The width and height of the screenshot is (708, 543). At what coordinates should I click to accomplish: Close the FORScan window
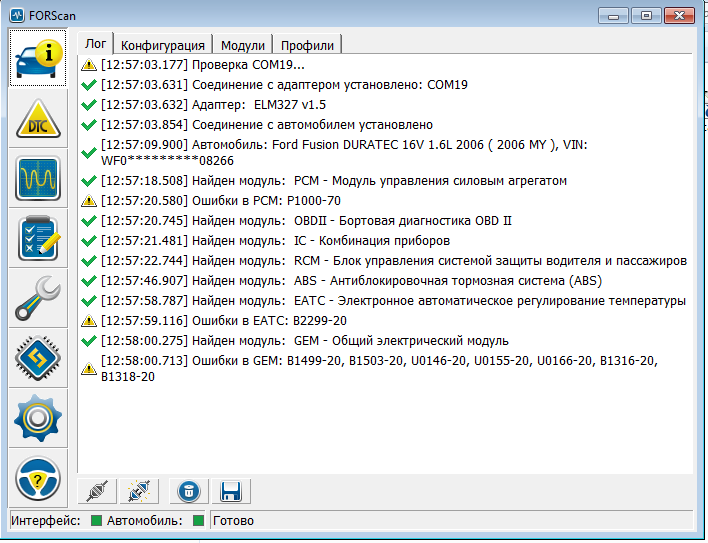tap(679, 16)
